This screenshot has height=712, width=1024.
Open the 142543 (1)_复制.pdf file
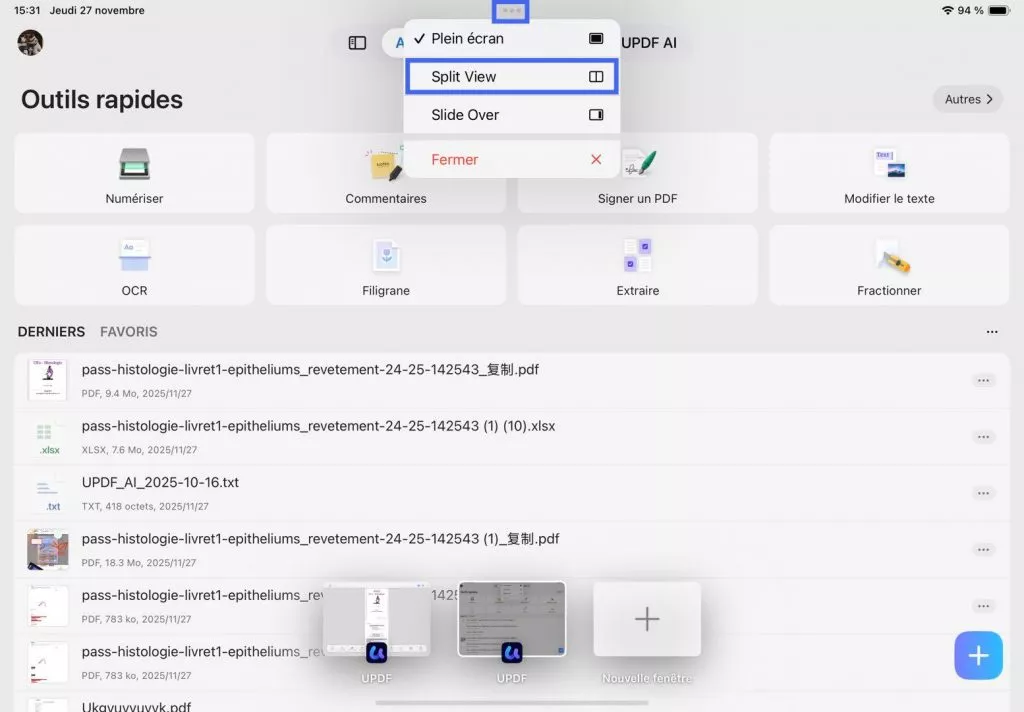pos(511,550)
